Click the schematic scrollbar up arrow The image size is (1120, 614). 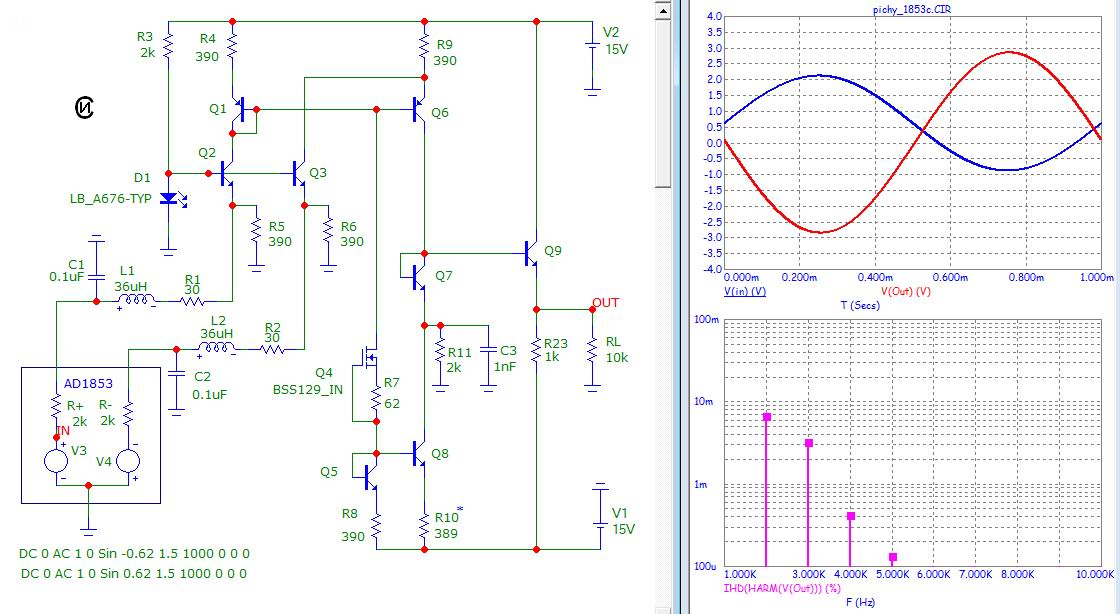663,10
